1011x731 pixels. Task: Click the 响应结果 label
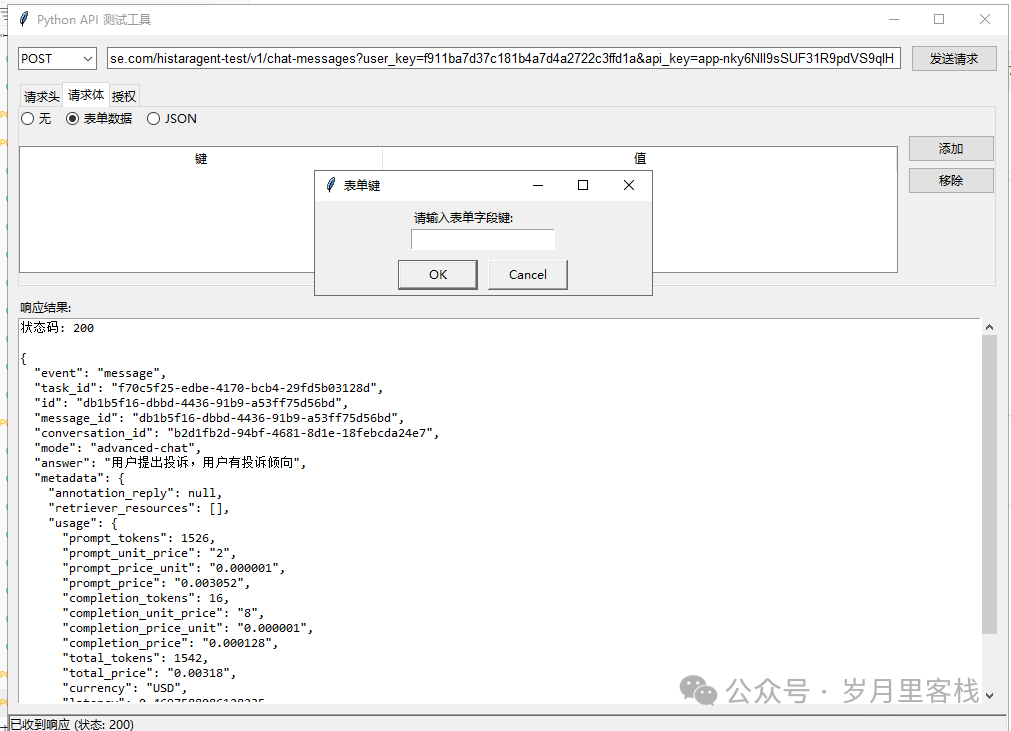point(46,308)
